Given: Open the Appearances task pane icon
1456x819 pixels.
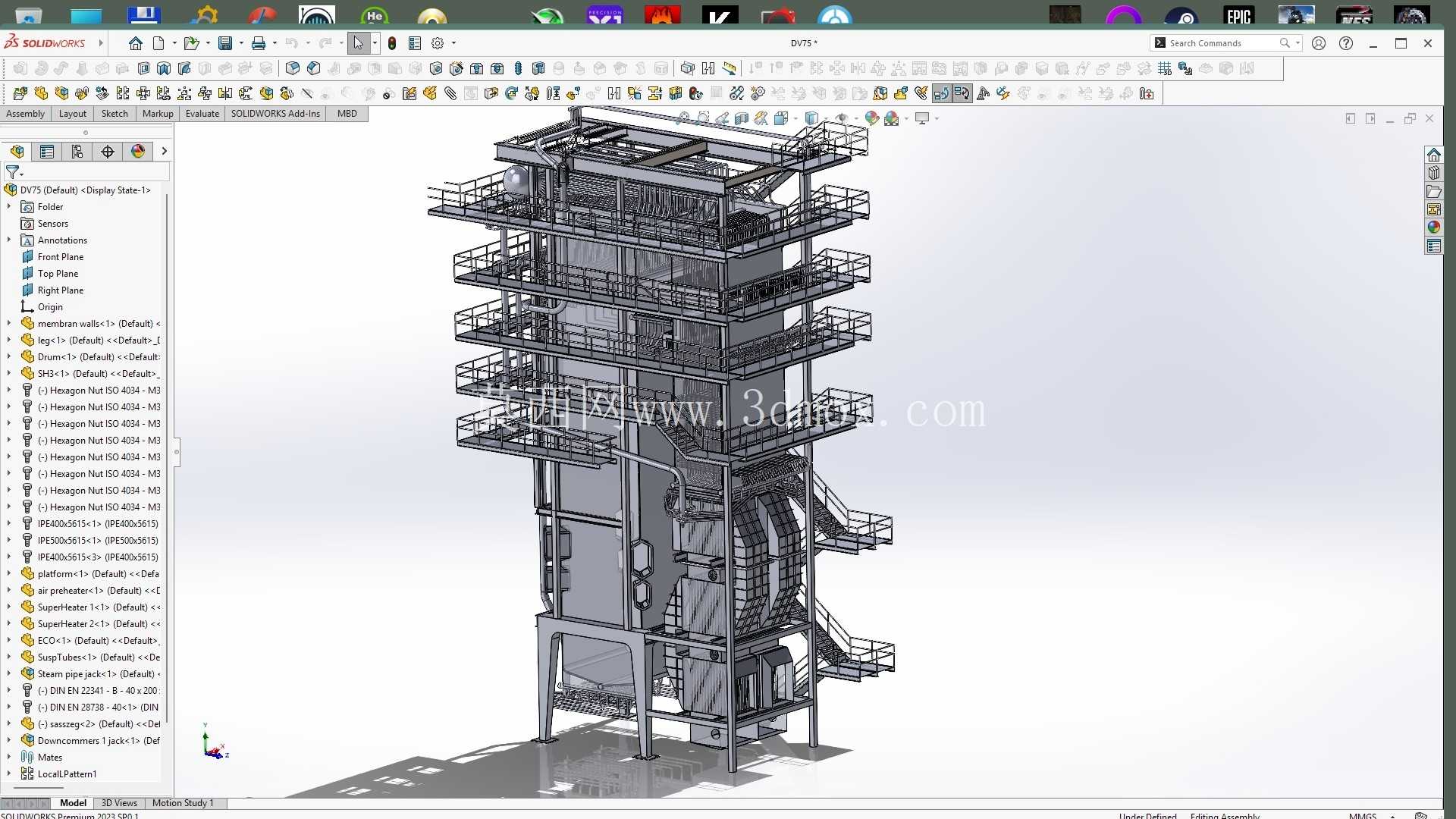Looking at the screenshot, I should [x=1433, y=227].
